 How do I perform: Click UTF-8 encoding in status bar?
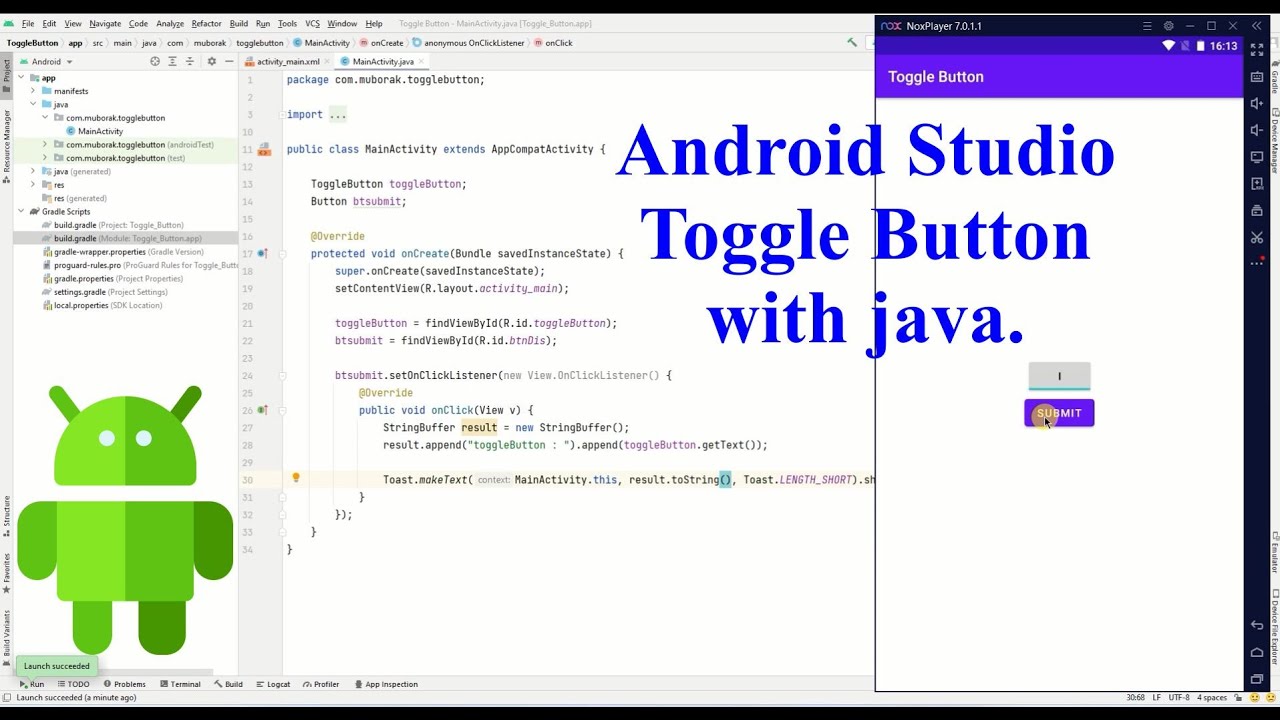point(1178,698)
